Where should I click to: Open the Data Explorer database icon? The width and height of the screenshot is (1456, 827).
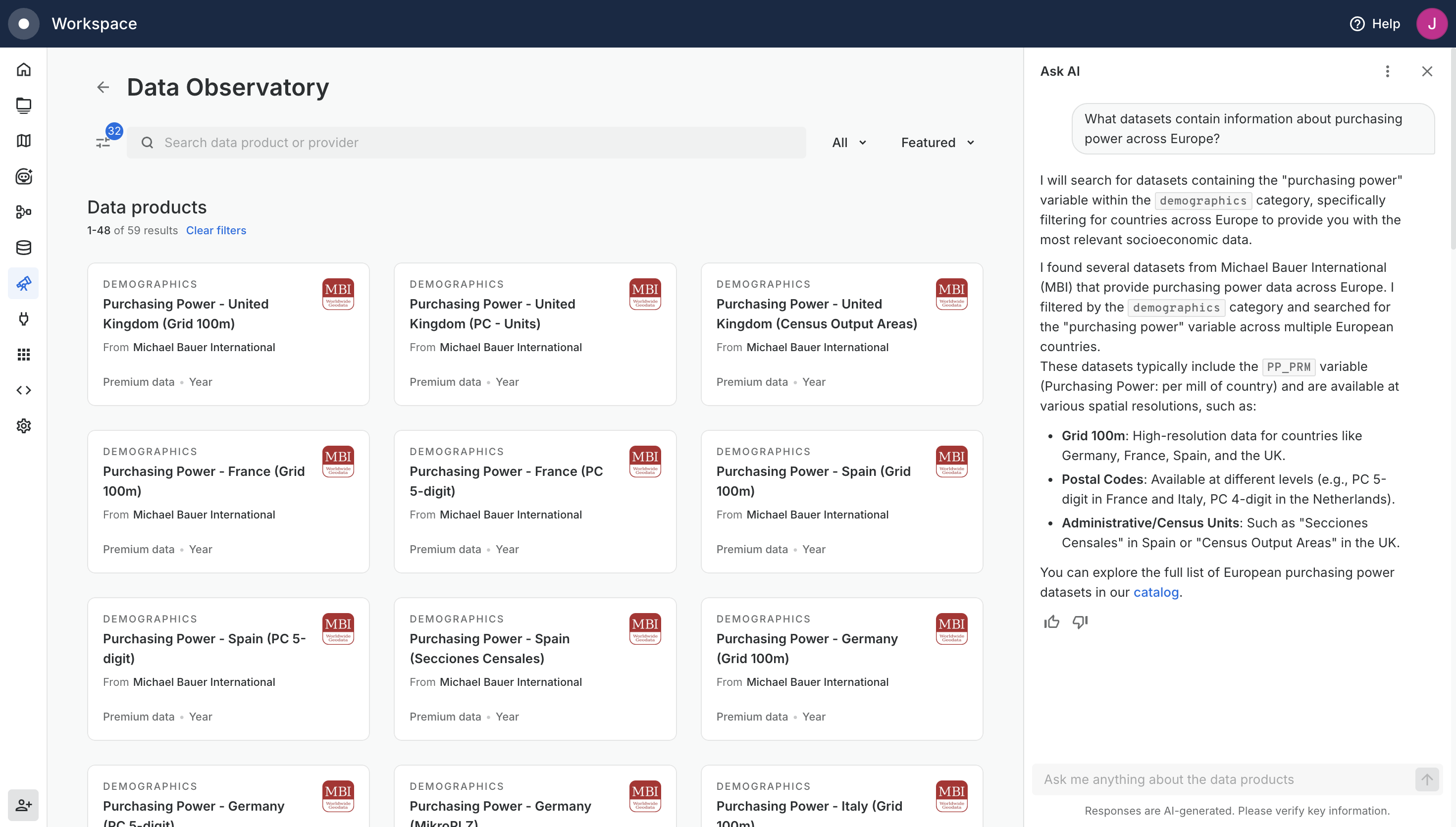[23, 248]
